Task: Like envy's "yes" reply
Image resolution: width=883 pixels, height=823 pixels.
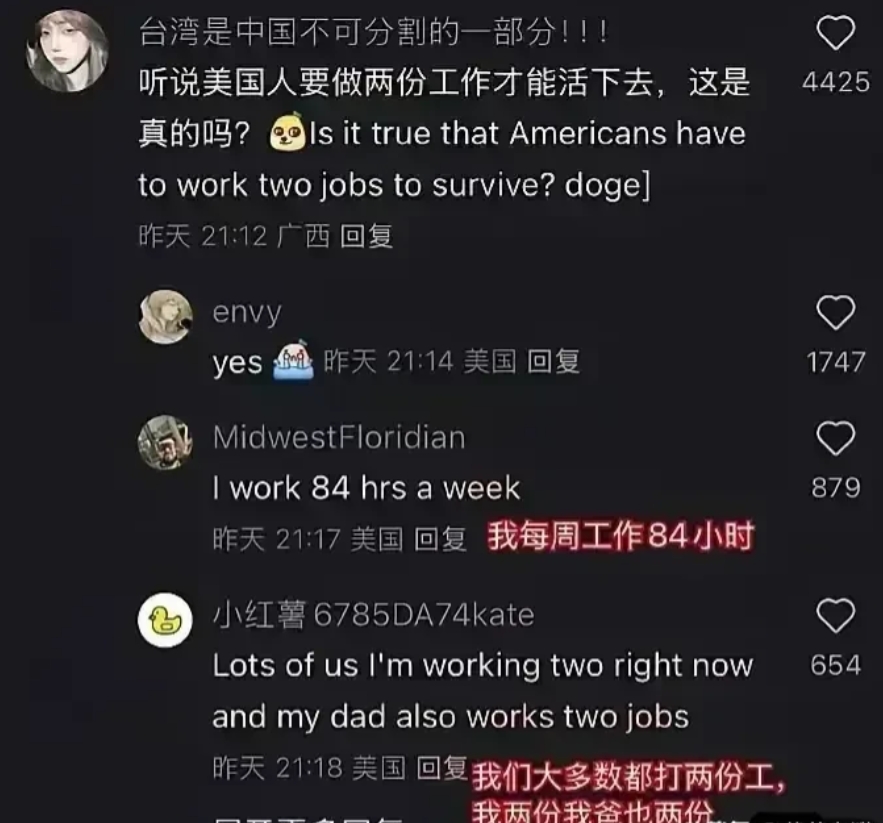Action: (836, 312)
